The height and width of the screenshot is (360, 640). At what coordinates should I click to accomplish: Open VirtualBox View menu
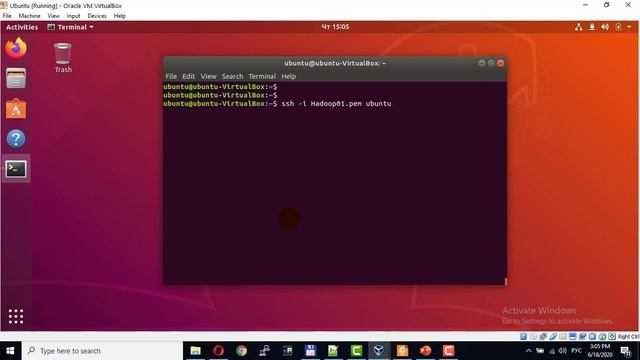(x=53, y=16)
